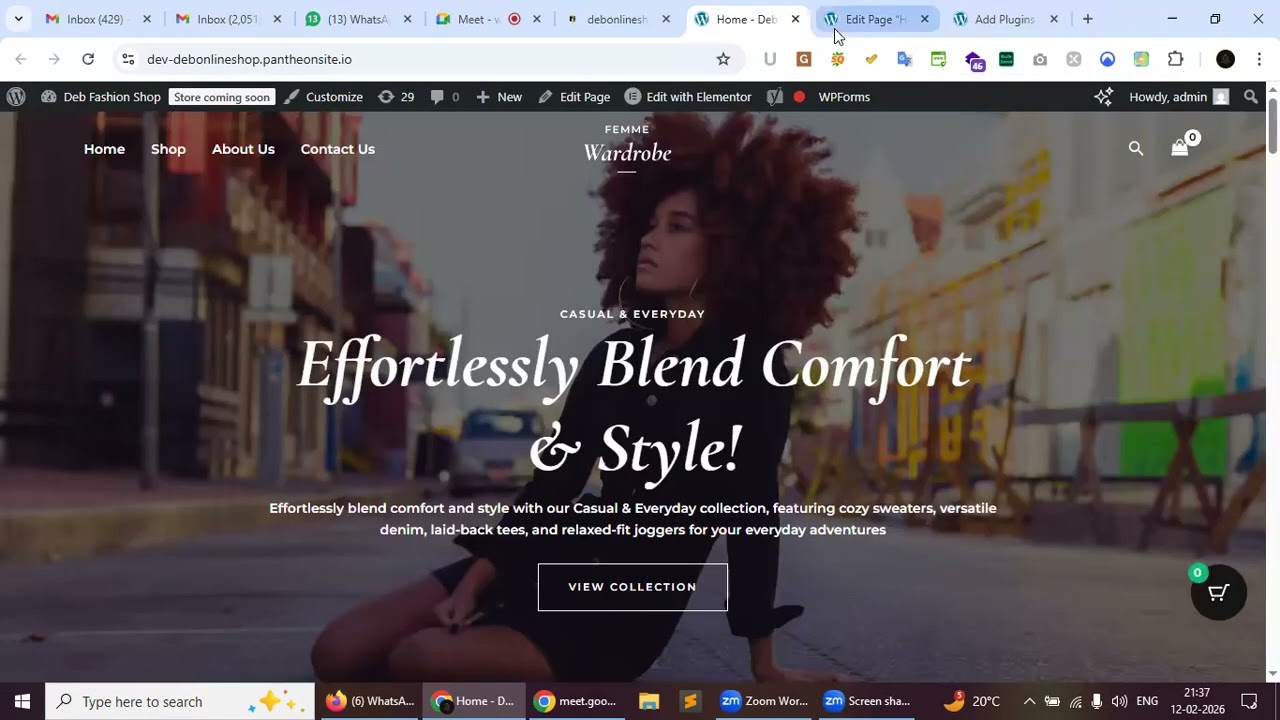This screenshot has height=720, width=1280.
Task: Click the view site information icon in address bar
Action: [128, 59]
